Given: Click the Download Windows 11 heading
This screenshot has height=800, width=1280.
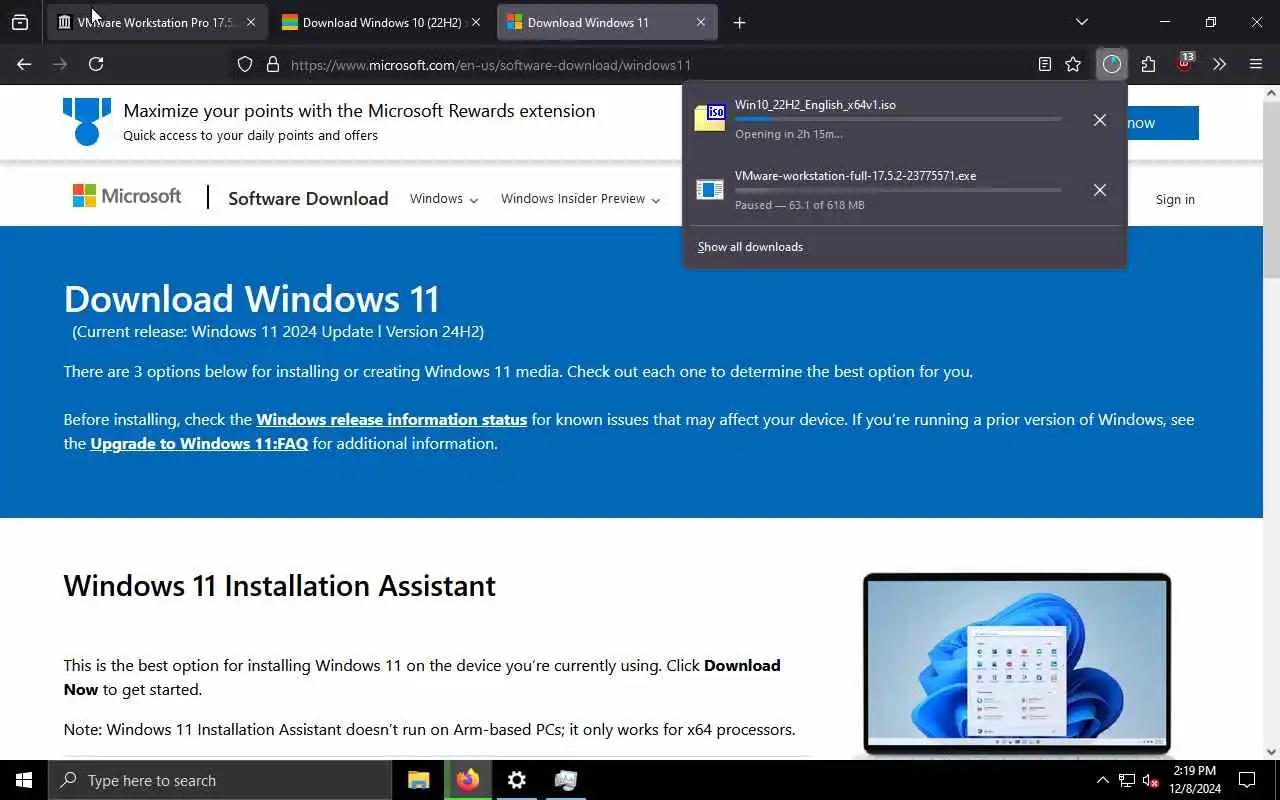Looking at the screenshot, I should 251,299.
